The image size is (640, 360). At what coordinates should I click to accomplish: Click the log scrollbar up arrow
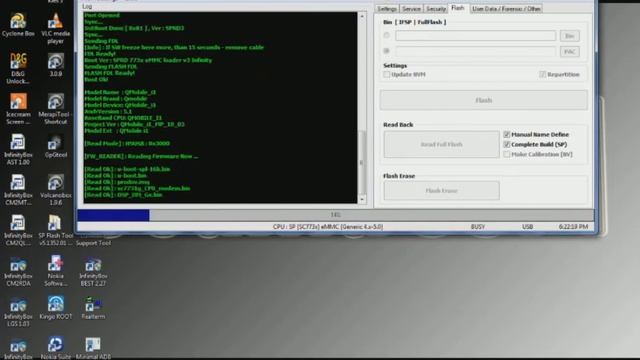click(x=362, y=16)
